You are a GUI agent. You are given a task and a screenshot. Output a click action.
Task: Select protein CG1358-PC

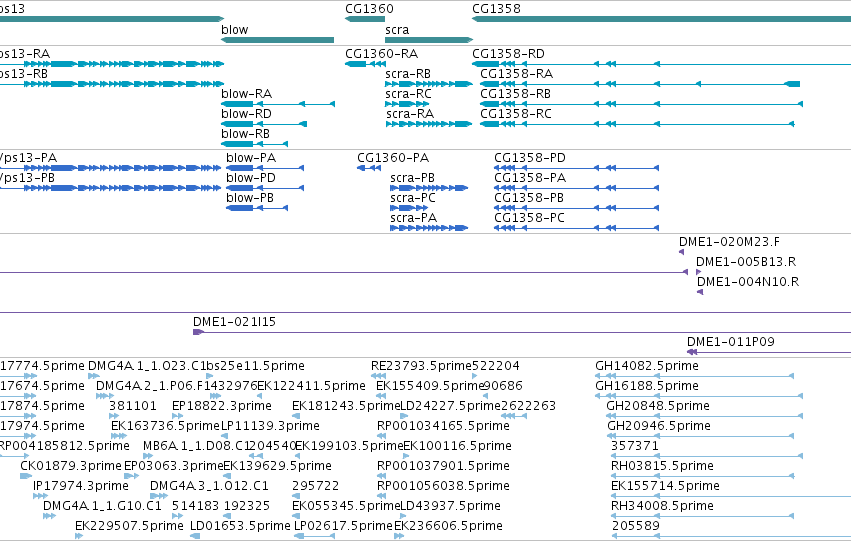click(576, 228)
